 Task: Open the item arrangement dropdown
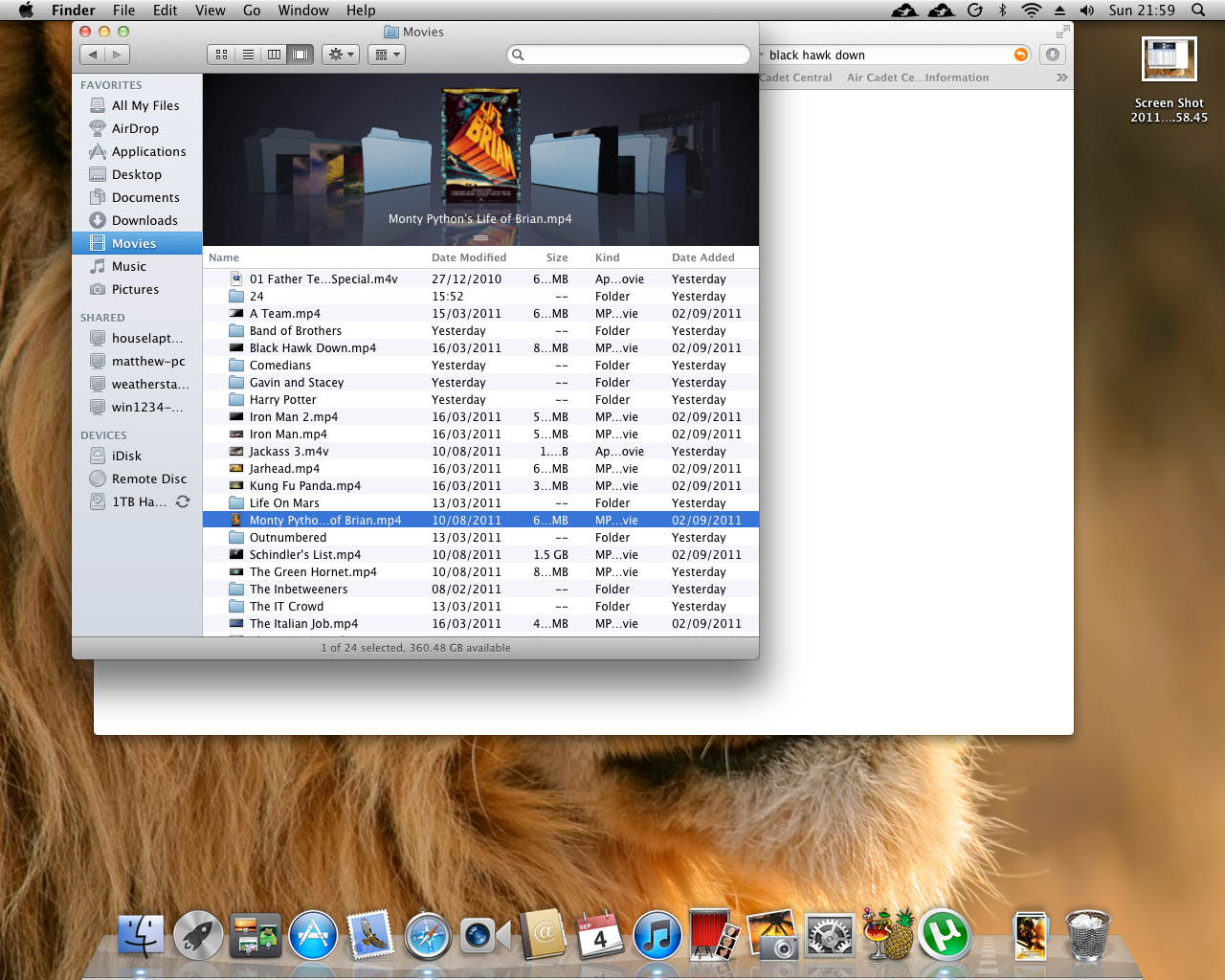pyautogui.click(x=387, y=55)
